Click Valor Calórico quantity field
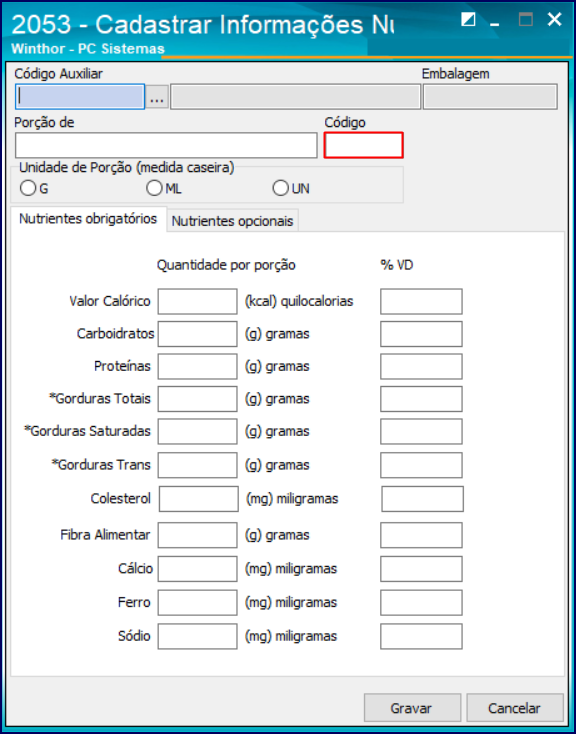This screenshot has height=734, width=576. (198, 301)
